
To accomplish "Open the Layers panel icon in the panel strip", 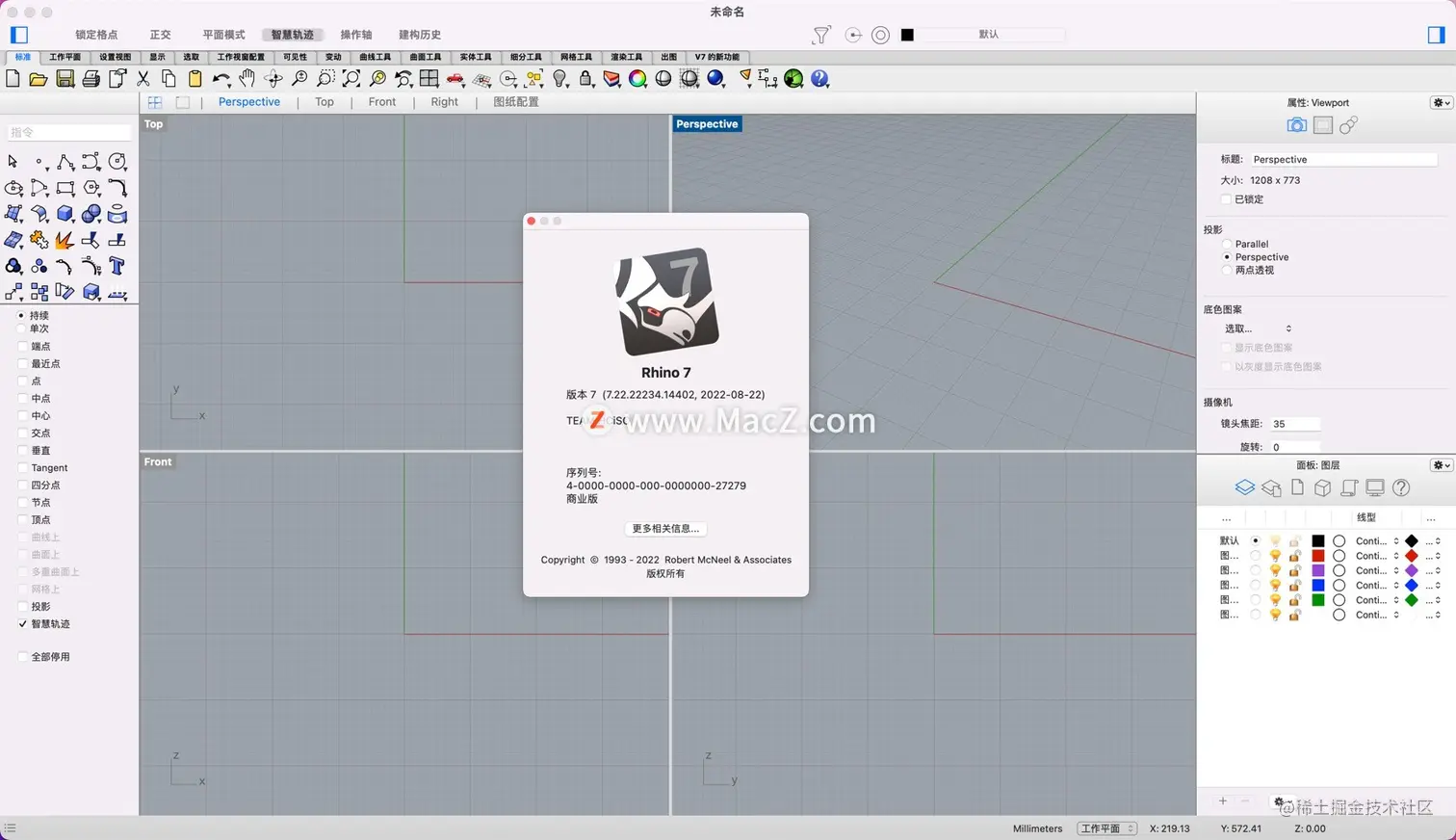I will click(1245, 487).
